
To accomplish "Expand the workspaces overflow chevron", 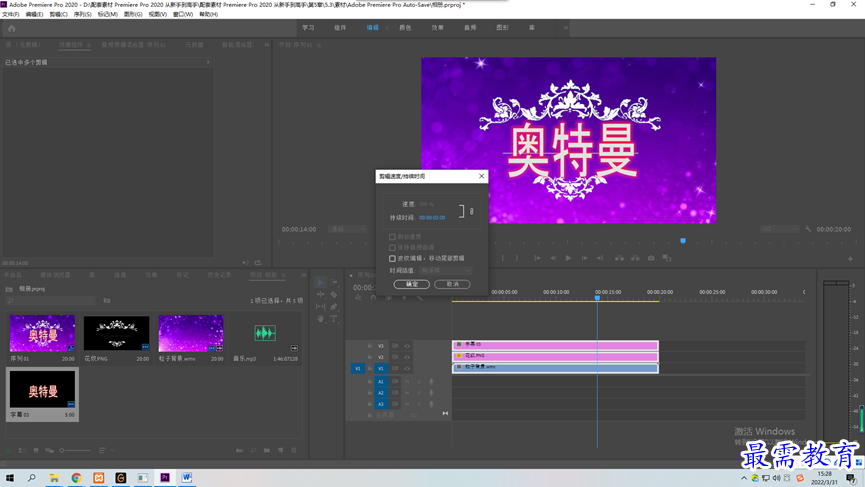I will click(565, 28).
